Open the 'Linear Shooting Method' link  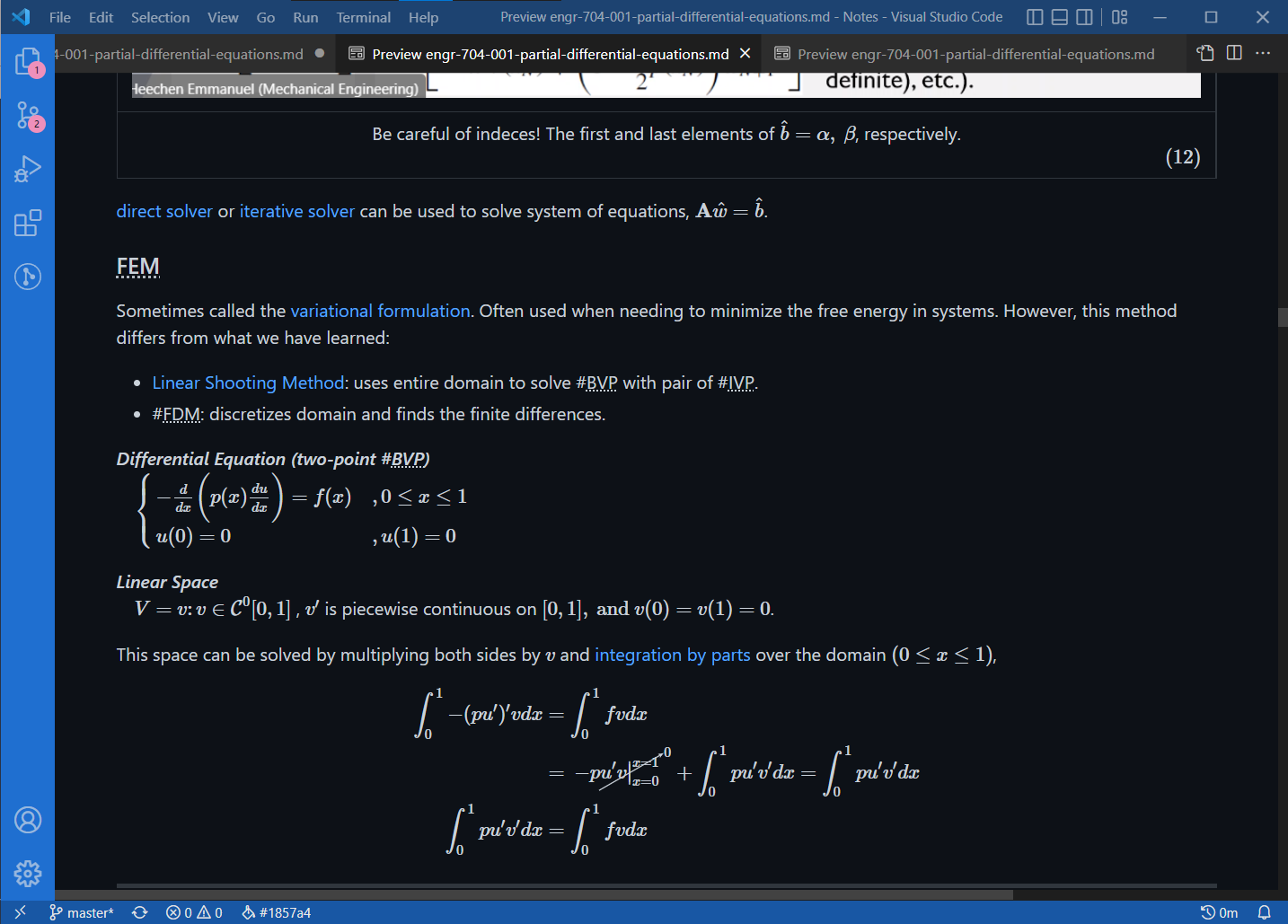249,383
